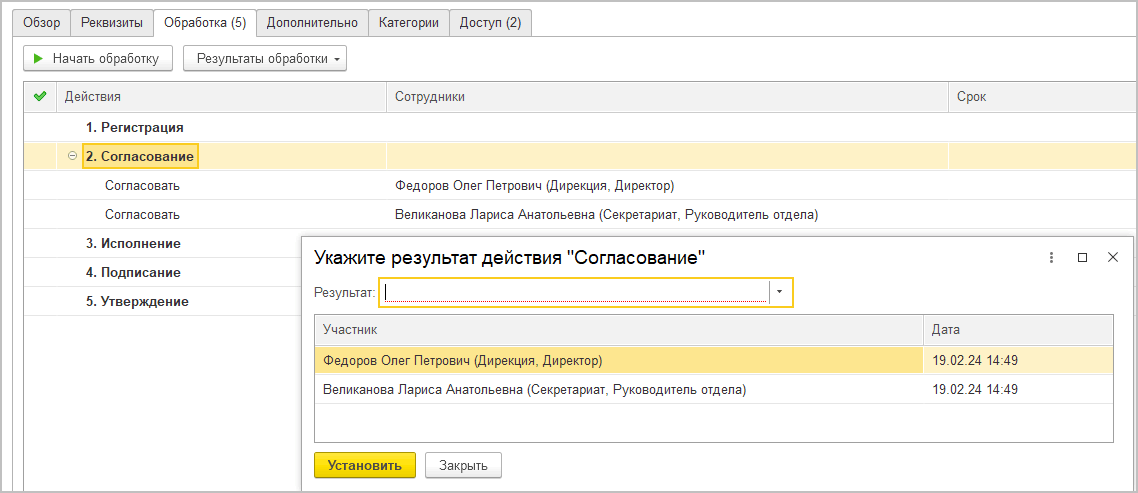Open the 'Доступ (2)' tab
The height and width of the screenshot is (493, 1138).
tap(490, 22)
